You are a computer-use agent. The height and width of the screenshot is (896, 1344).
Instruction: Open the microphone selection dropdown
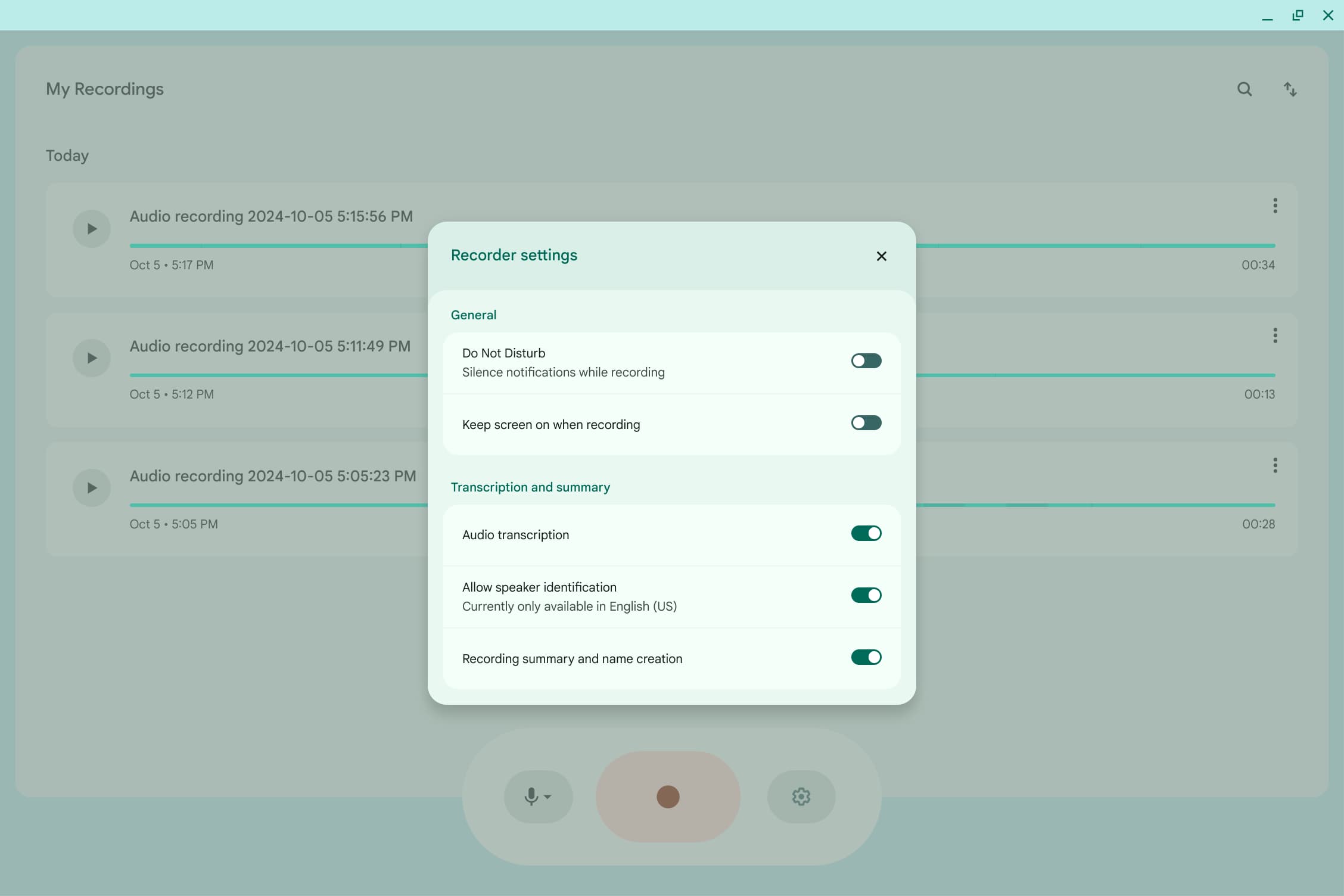(x=538, y=797)
